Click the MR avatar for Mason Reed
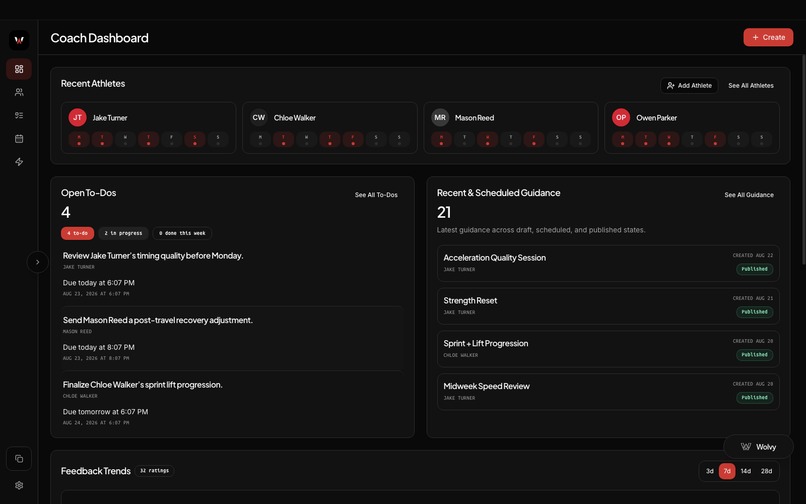The image size is (806, 504). coord(440,117)
